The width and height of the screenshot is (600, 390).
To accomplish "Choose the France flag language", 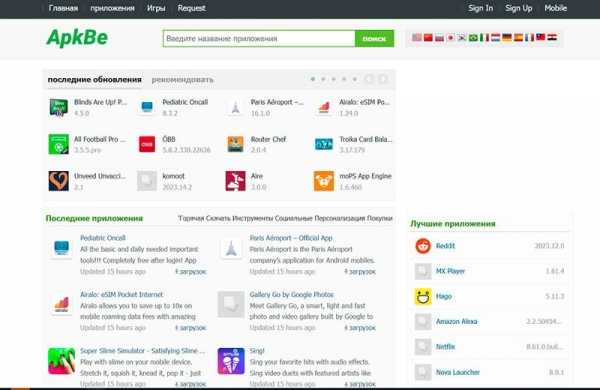I will (x=529, y=38).
